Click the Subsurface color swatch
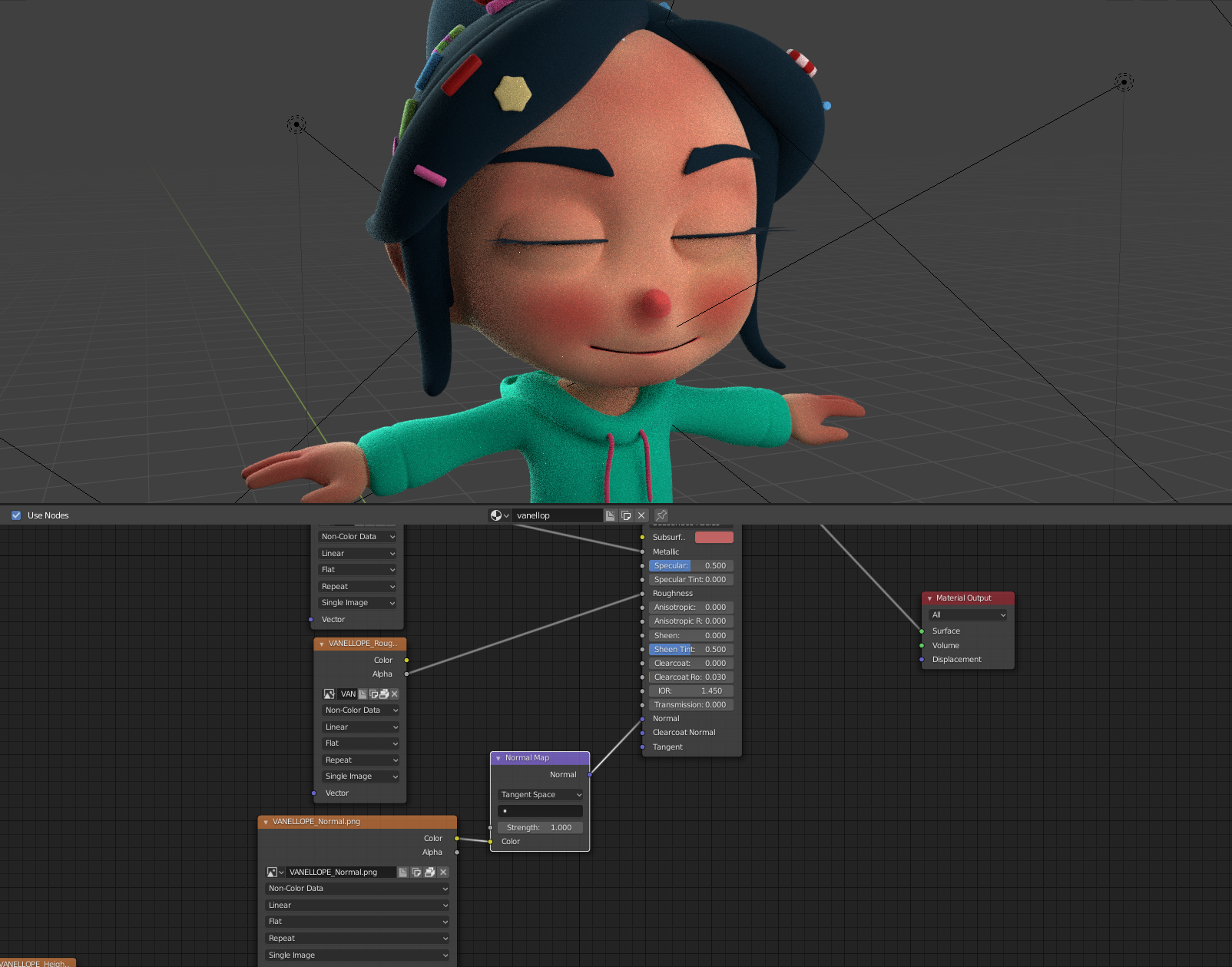Screen dimensions: 1232x967 point(714,538)
